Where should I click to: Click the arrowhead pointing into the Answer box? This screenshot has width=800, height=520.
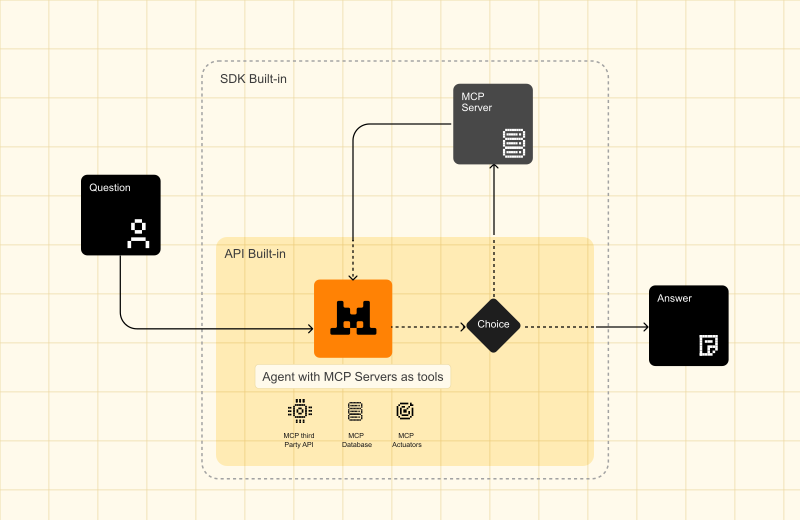click(x=643, y=326)
